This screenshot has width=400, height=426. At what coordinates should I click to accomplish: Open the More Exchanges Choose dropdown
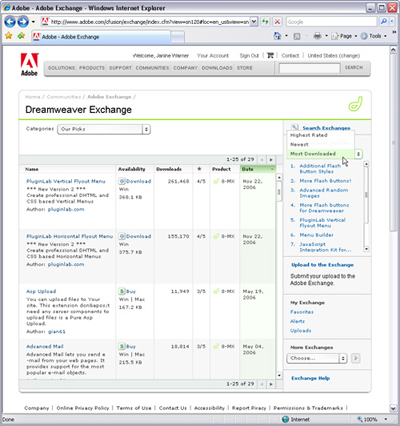(317, 358)
